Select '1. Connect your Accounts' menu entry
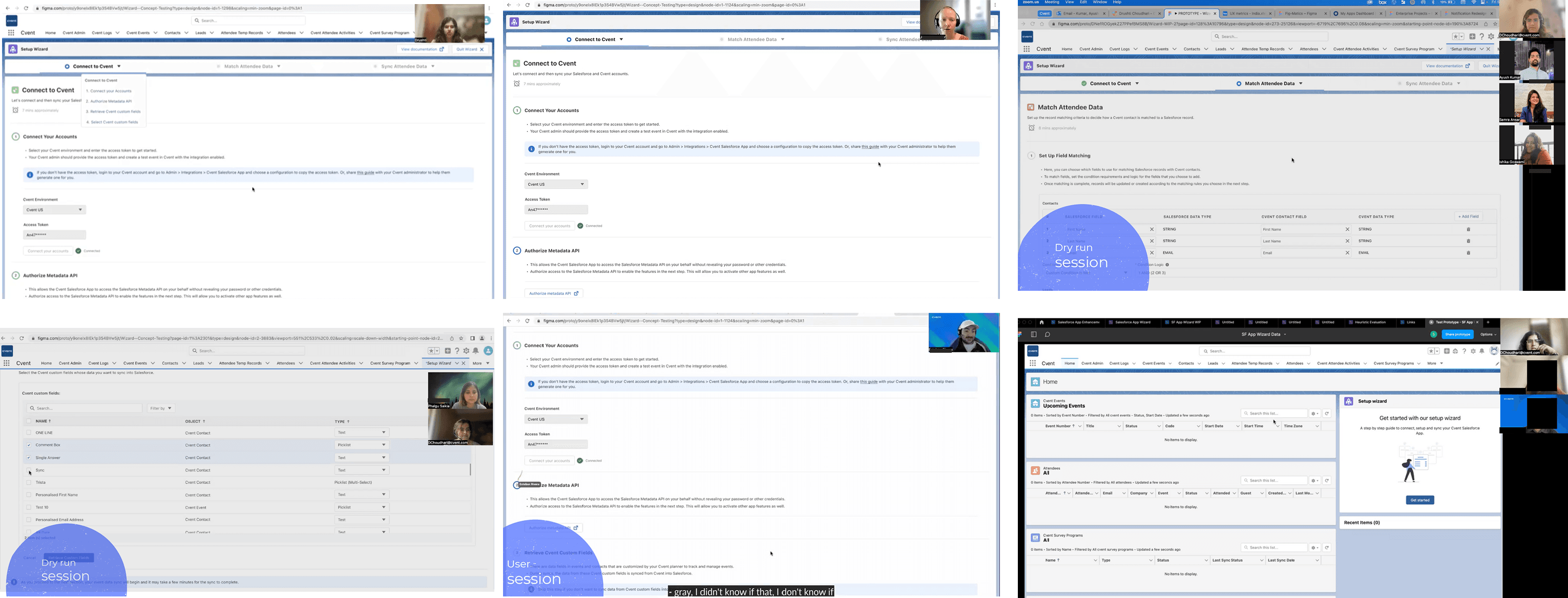This screenshot has width=1568, height=598. coord(109,91)
